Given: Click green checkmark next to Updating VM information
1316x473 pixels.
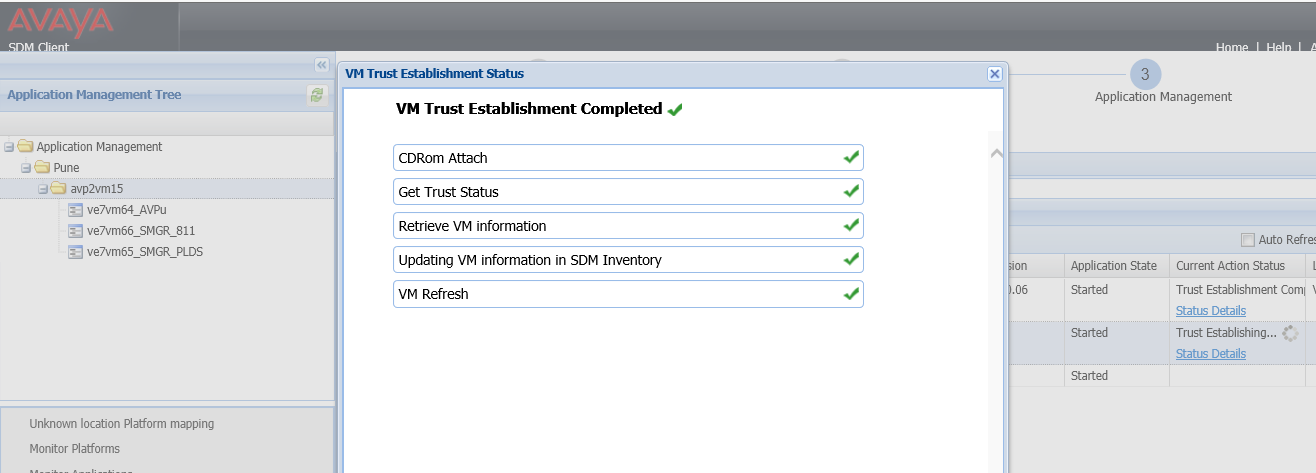Looking at the screenshot, I should [852, 259].
